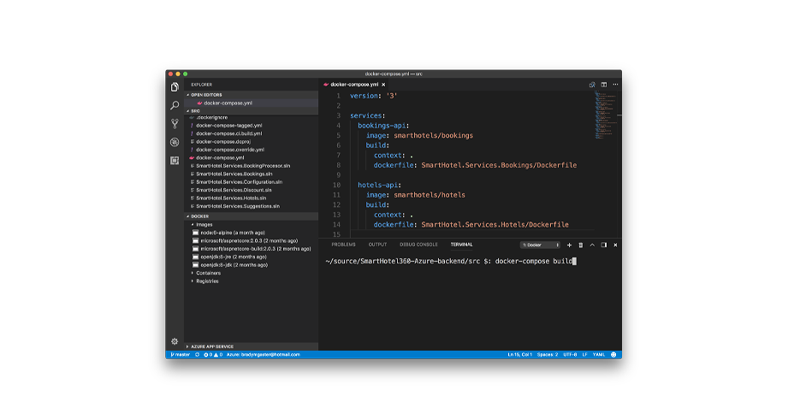The height and width of the screenshot is (410, 788).
Task: Open the Search view in activity bar
Action: (174, 105)
